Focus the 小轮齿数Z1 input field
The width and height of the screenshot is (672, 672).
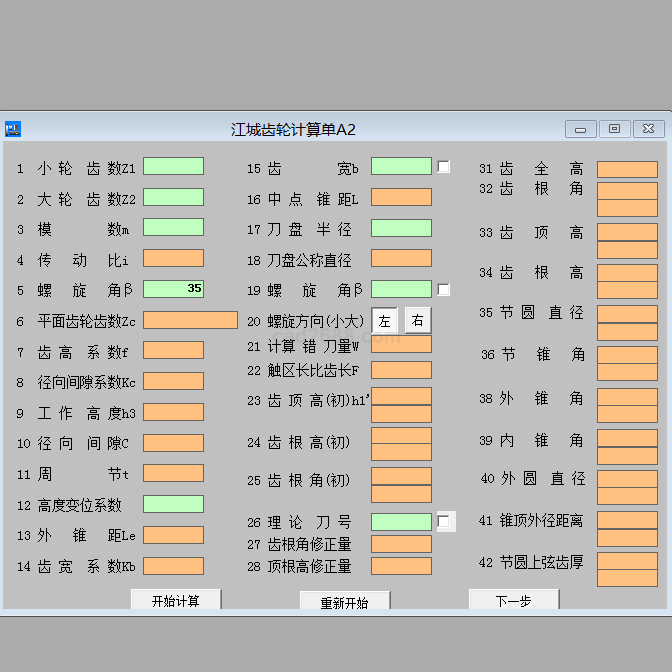pyautogui.click(x=173, y=166)
